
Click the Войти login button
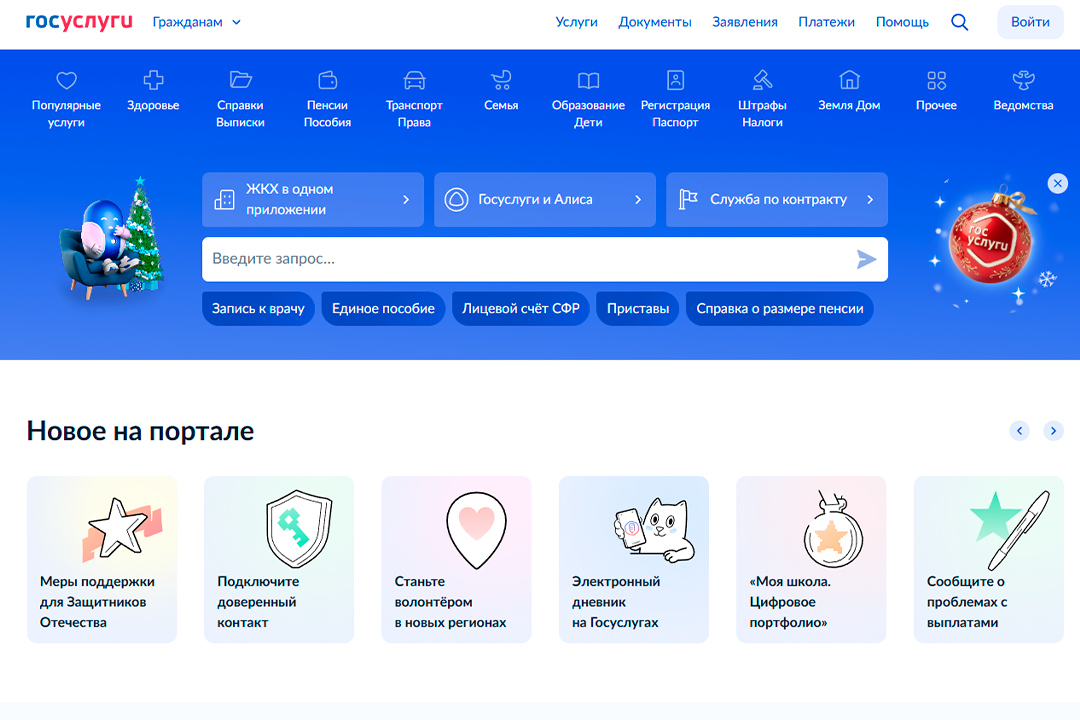pos(1030,22)
